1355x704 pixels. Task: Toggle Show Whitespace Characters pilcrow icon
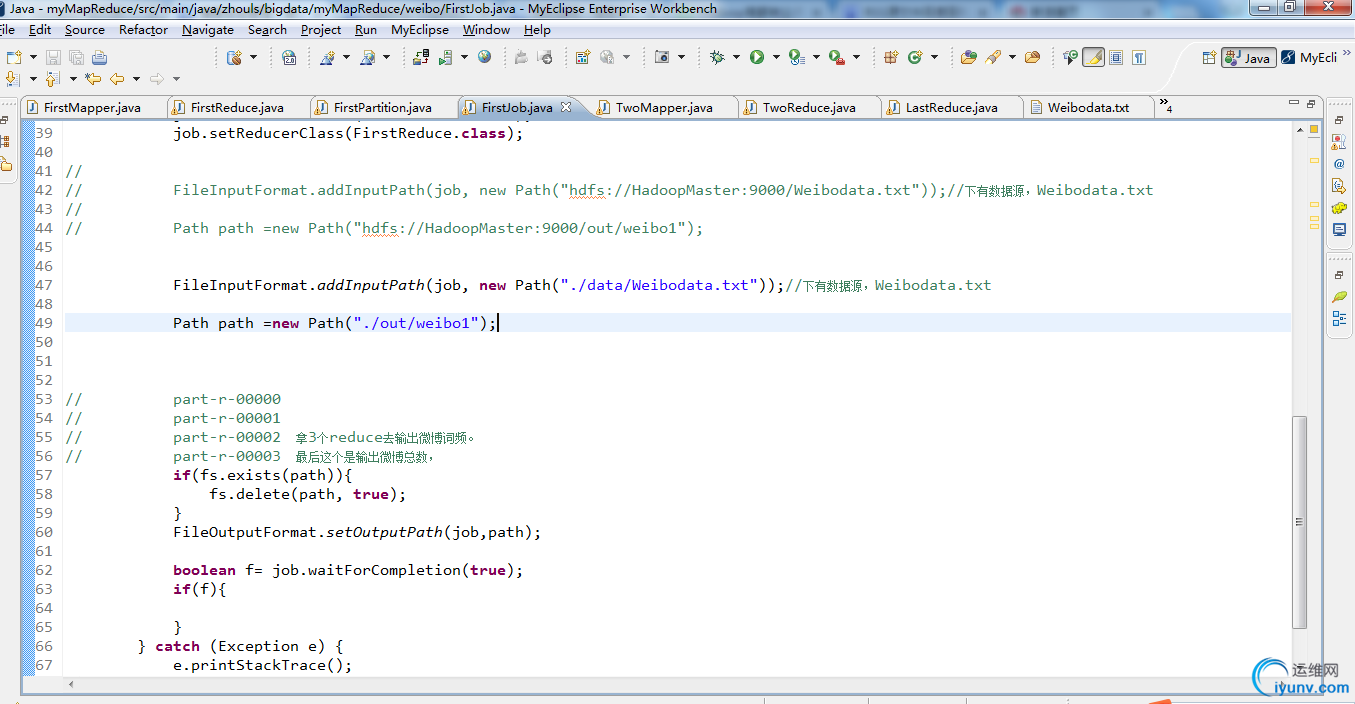tap(1139, 57)
